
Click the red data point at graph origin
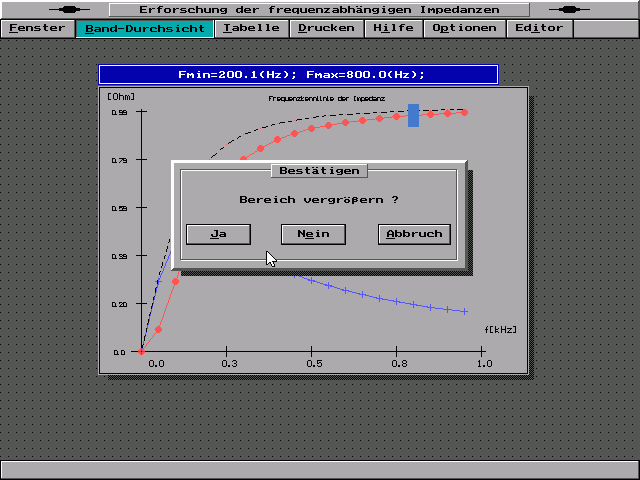click(141, 352)
